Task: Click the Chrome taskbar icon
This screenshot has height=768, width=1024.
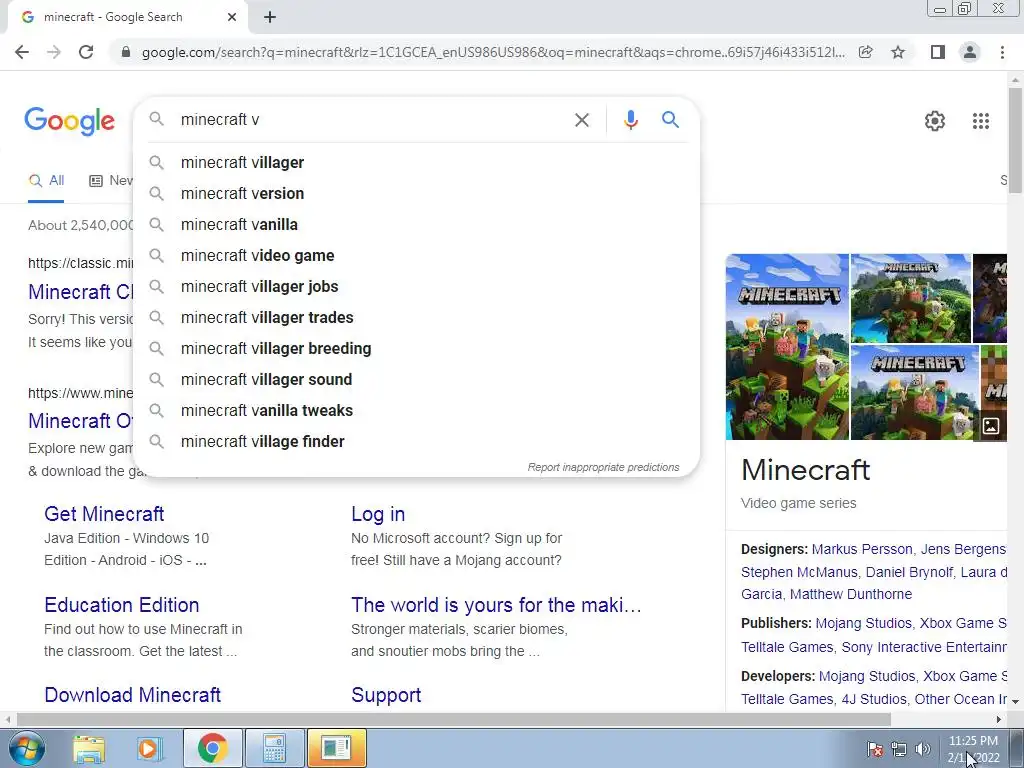Action: click(x=212, y=748)
